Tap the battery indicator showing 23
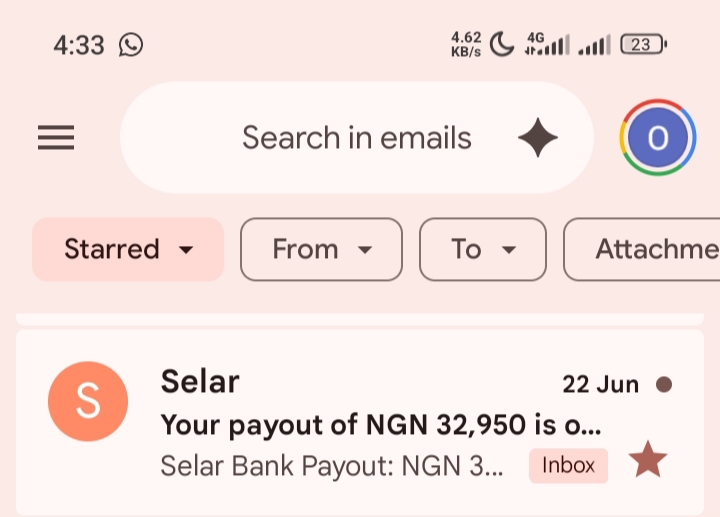The image size is (720, 517). (644, 45)
